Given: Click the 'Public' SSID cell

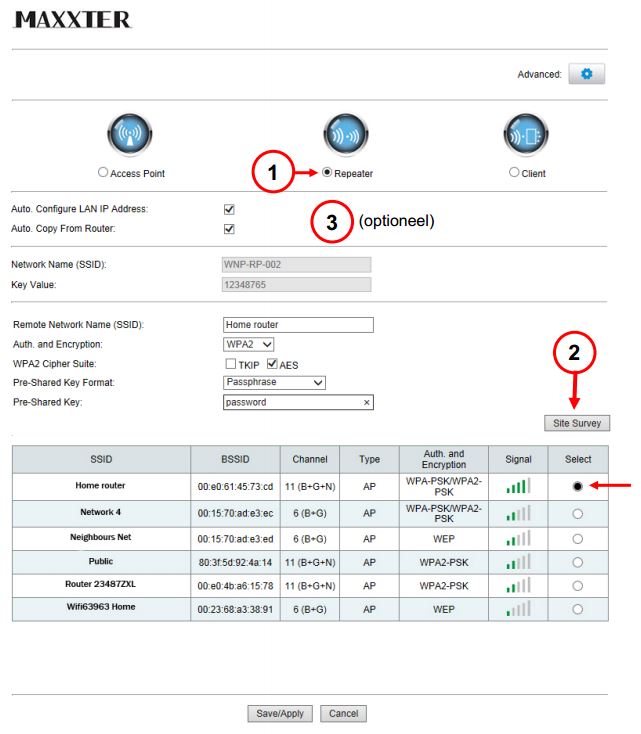Looking at the screenshot, I should click(101, 562).
